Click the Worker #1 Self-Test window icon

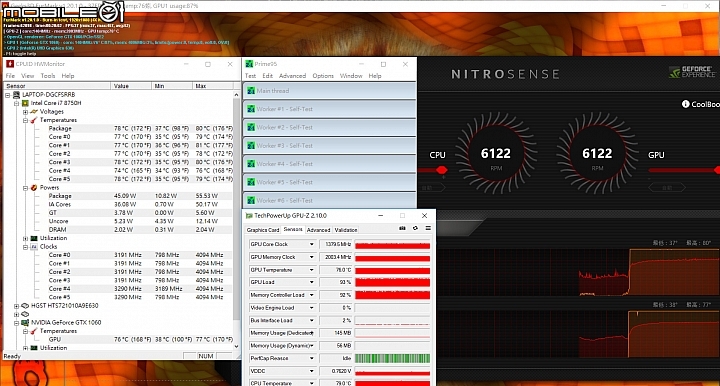click(x=251, y=109)
